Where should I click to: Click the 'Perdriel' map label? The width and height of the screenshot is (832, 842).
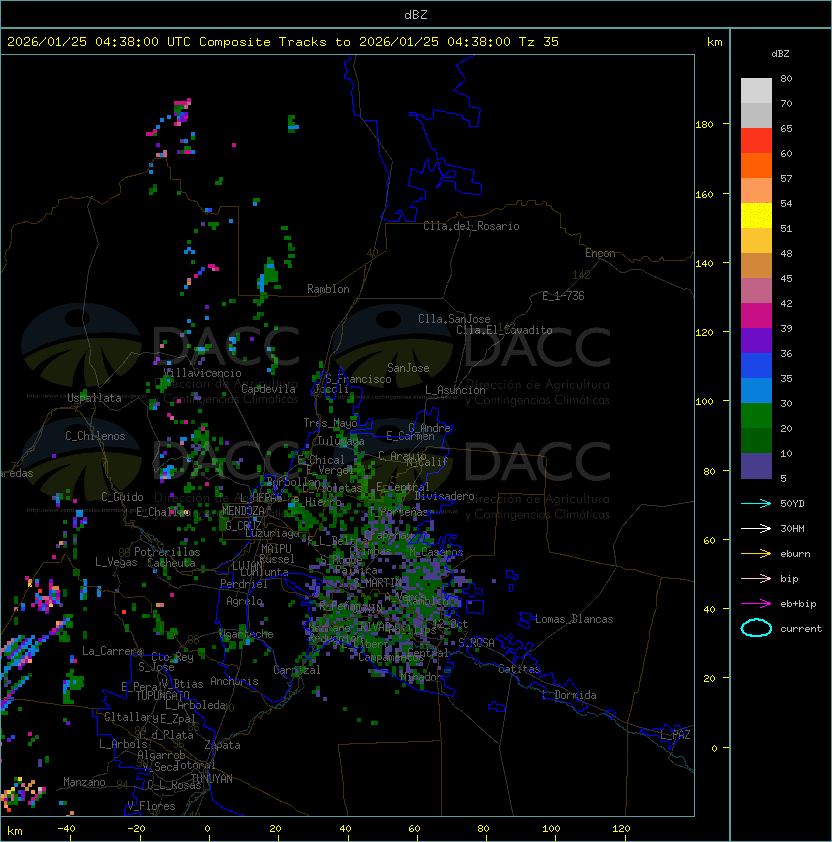[x=244, y=583]
